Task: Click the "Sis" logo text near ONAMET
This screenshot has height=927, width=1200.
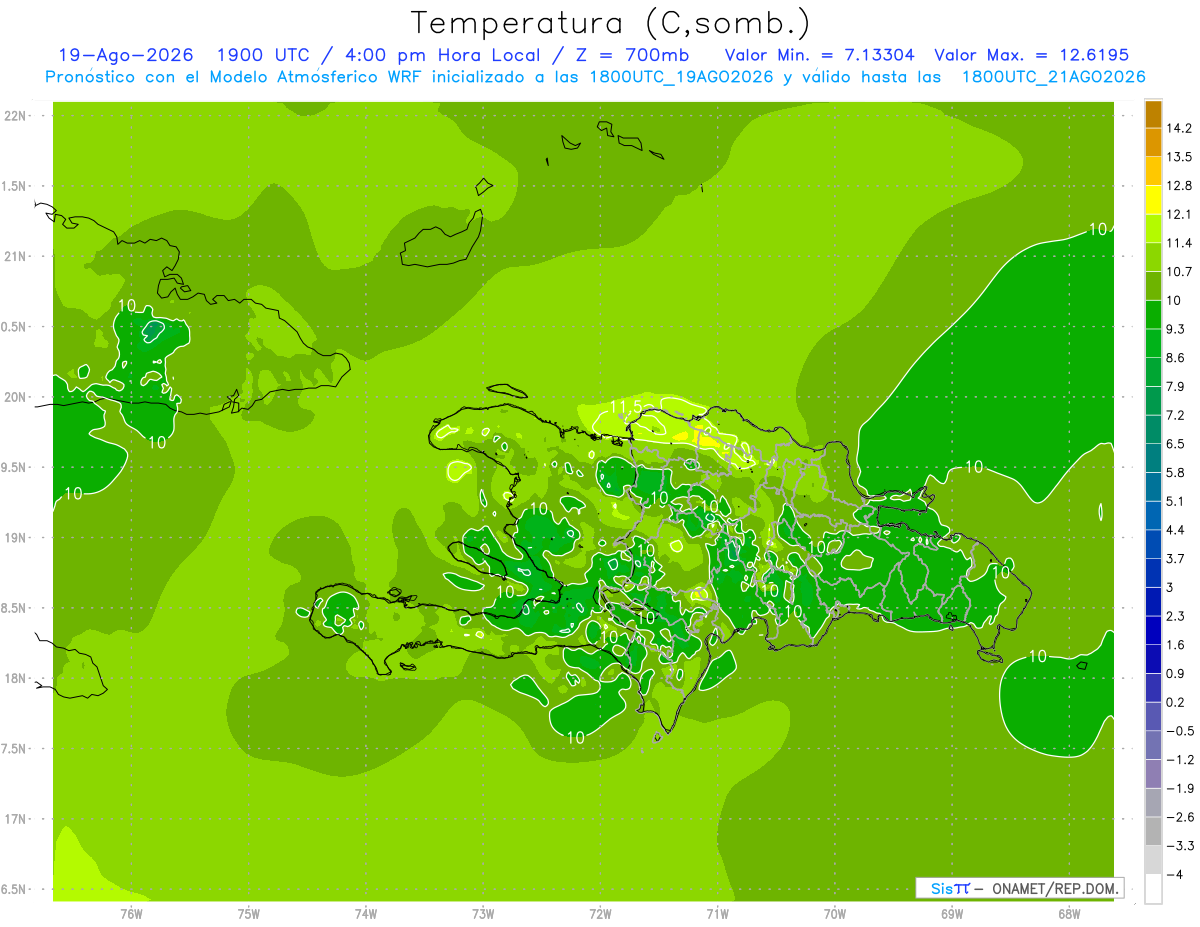Action: click(x=942, y=888)
